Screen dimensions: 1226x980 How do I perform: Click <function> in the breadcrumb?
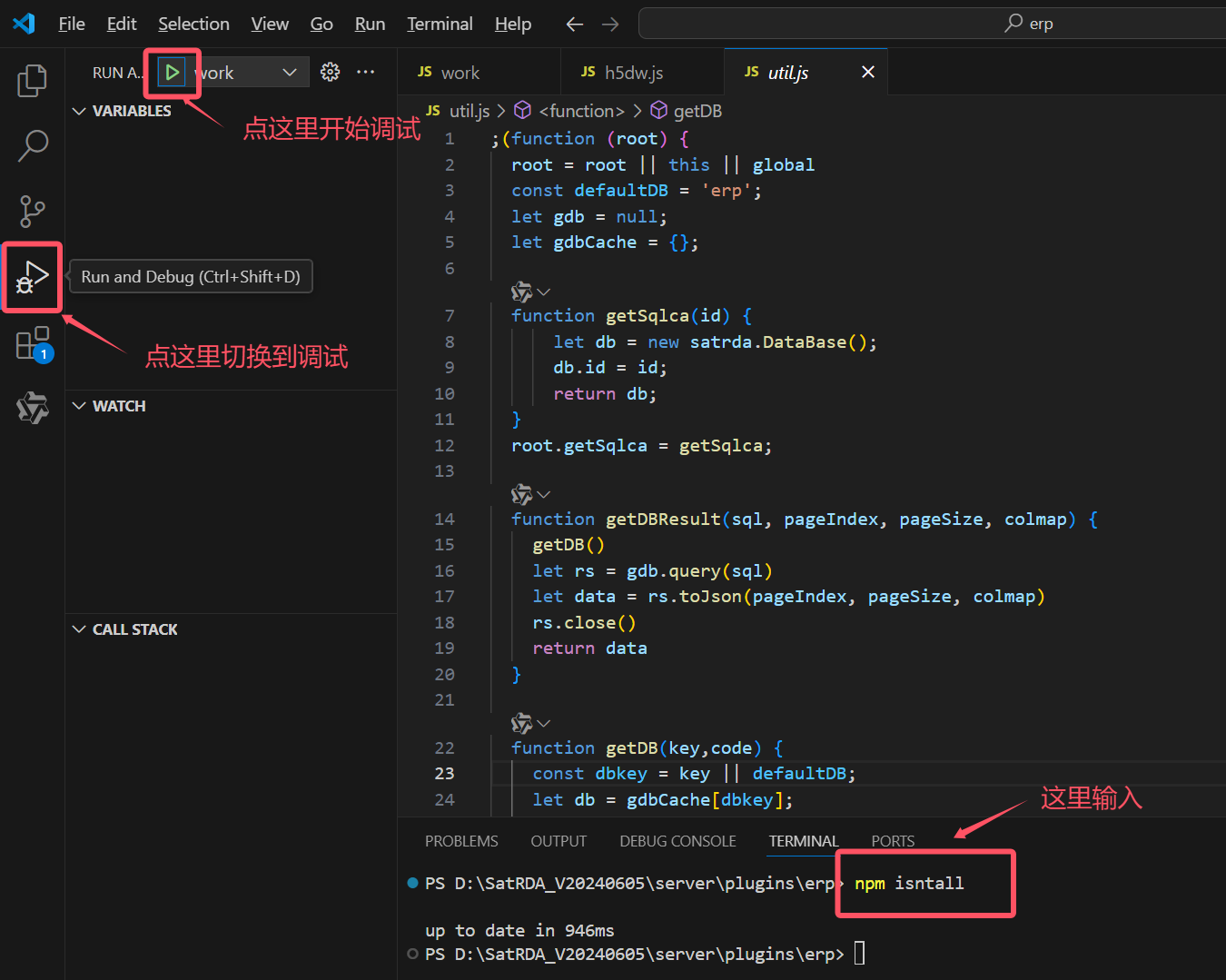click(x=582, y=111)
